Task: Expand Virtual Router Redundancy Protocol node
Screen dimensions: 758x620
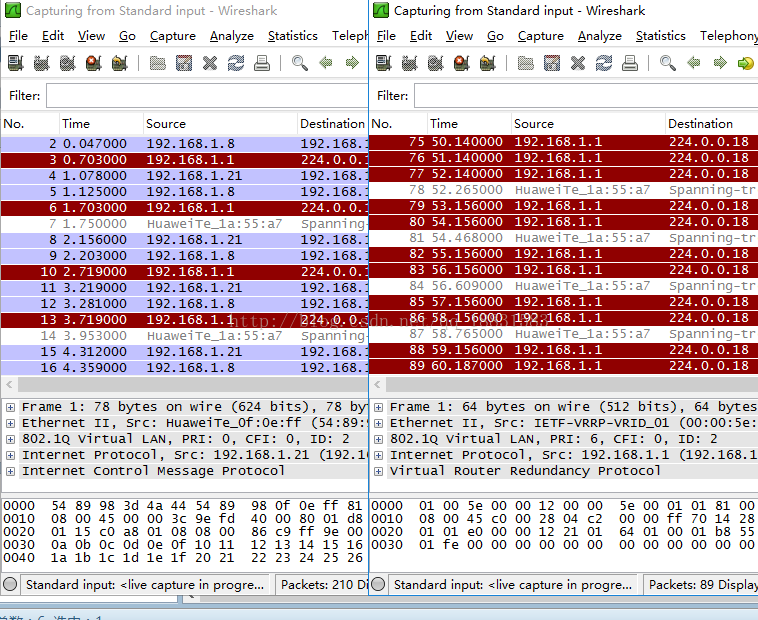Action: click(x=379, y=471)
